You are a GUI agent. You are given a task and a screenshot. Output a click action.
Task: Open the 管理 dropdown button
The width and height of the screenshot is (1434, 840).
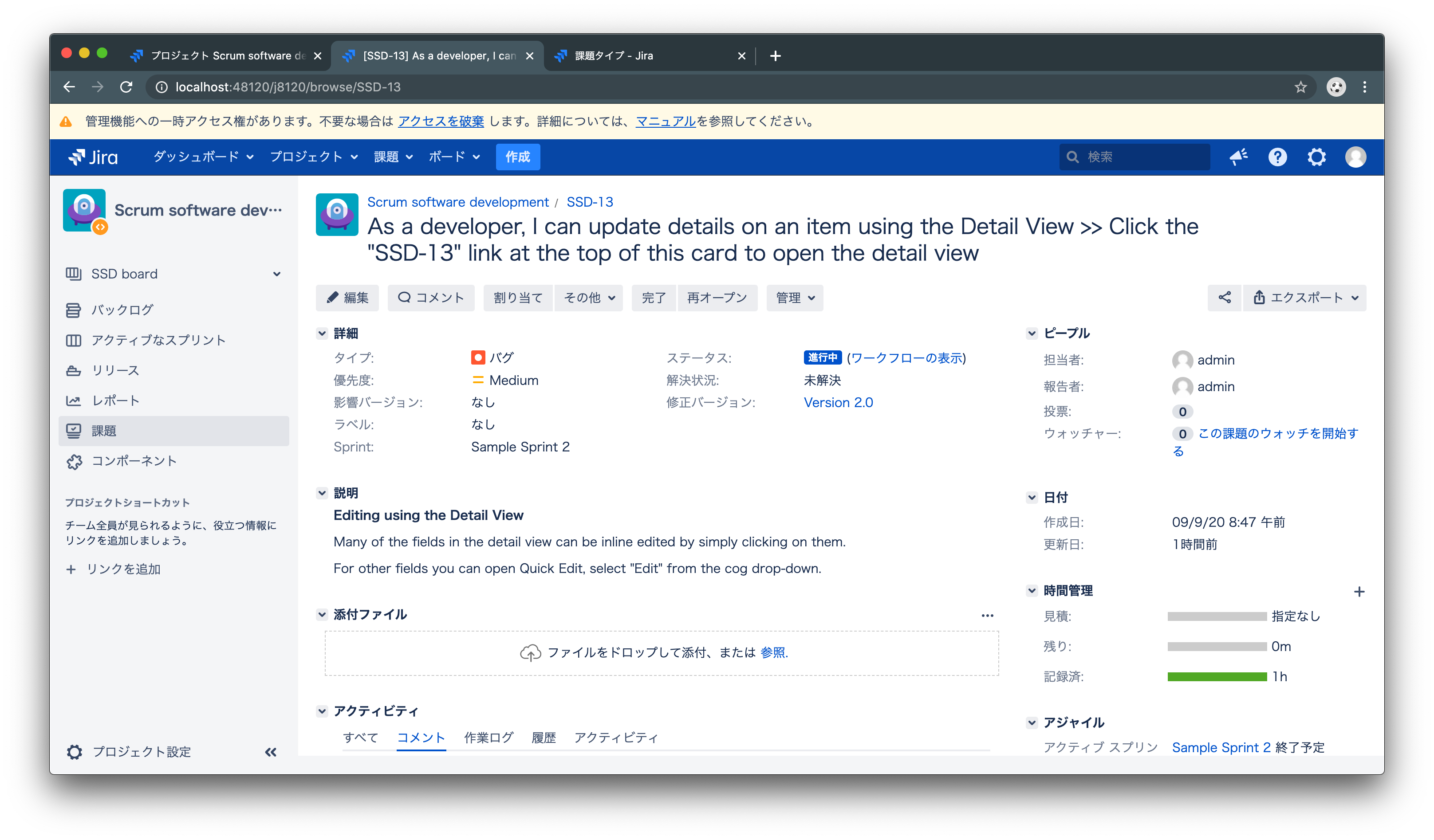pos(795,298)
